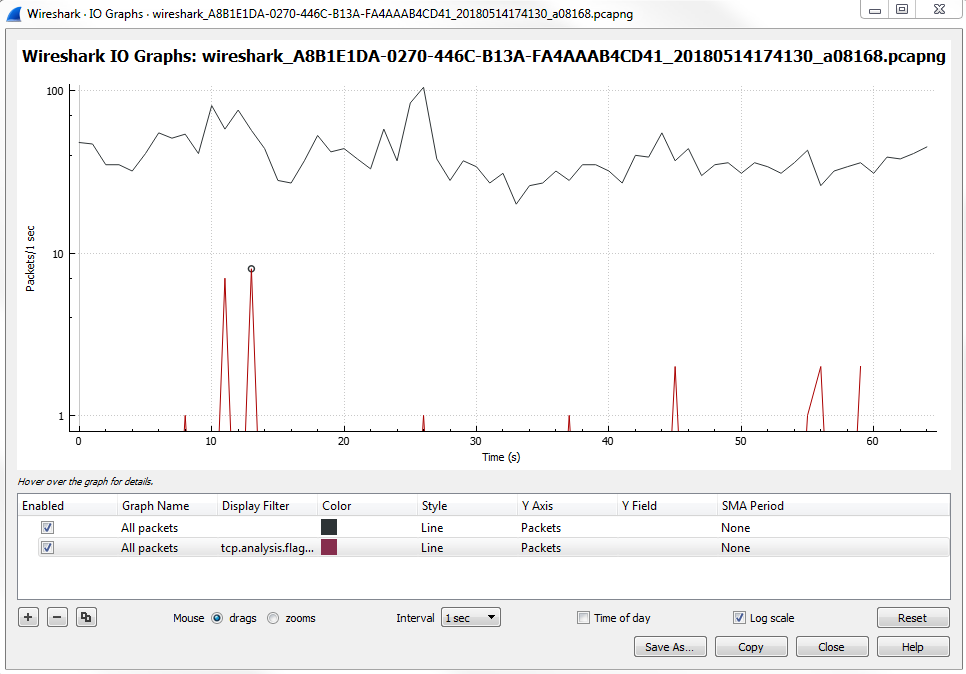Image resolution: width=966 pixels, height=674 pixels.
Task: Select the Mouse drags radio button
Action: tap(217, 618)
